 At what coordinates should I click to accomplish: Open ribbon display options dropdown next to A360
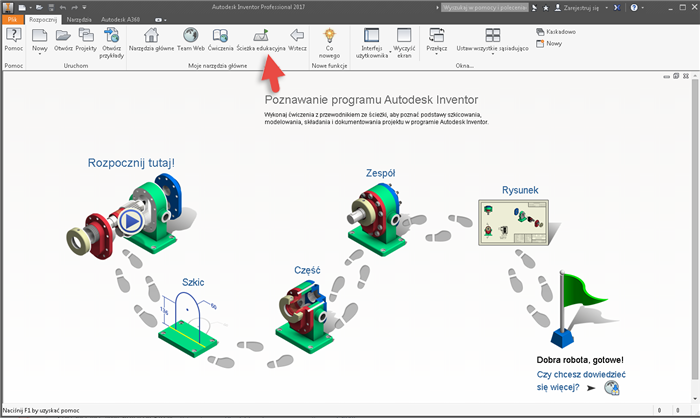click(161, 20)
